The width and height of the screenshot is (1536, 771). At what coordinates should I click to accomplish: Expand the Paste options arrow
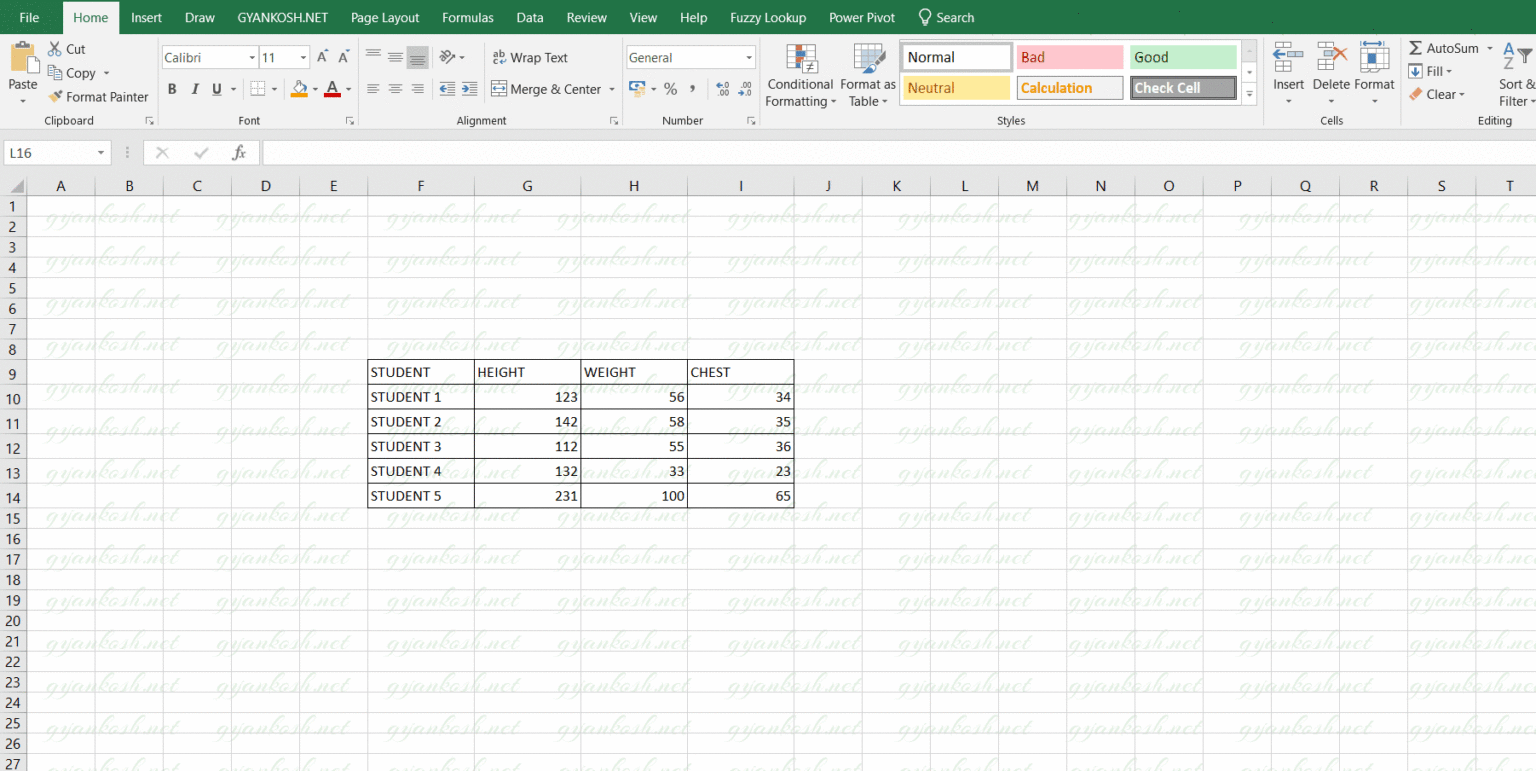click(x=22, y=100)
